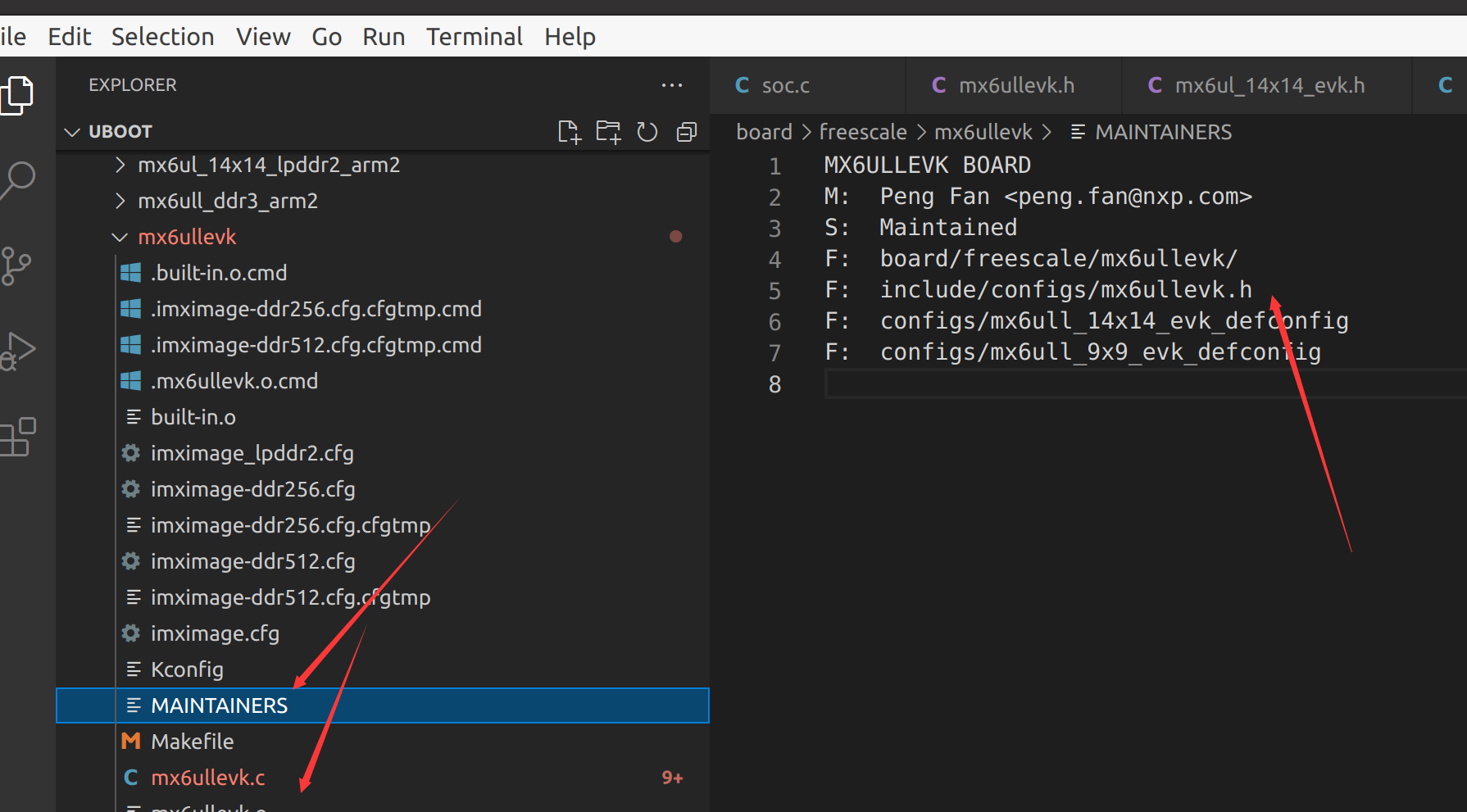
Task: Refresh the Explorer with the refresh icon
Action: click(x=647, y=131)
